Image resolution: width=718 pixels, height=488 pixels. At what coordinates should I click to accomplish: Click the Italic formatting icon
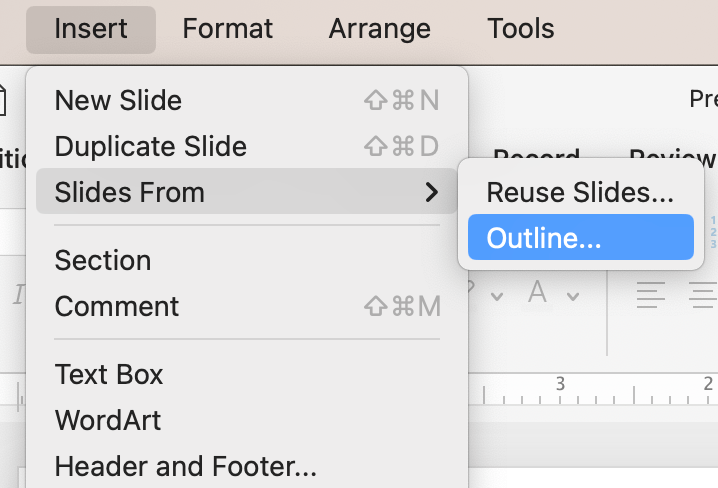coord(17,294)
